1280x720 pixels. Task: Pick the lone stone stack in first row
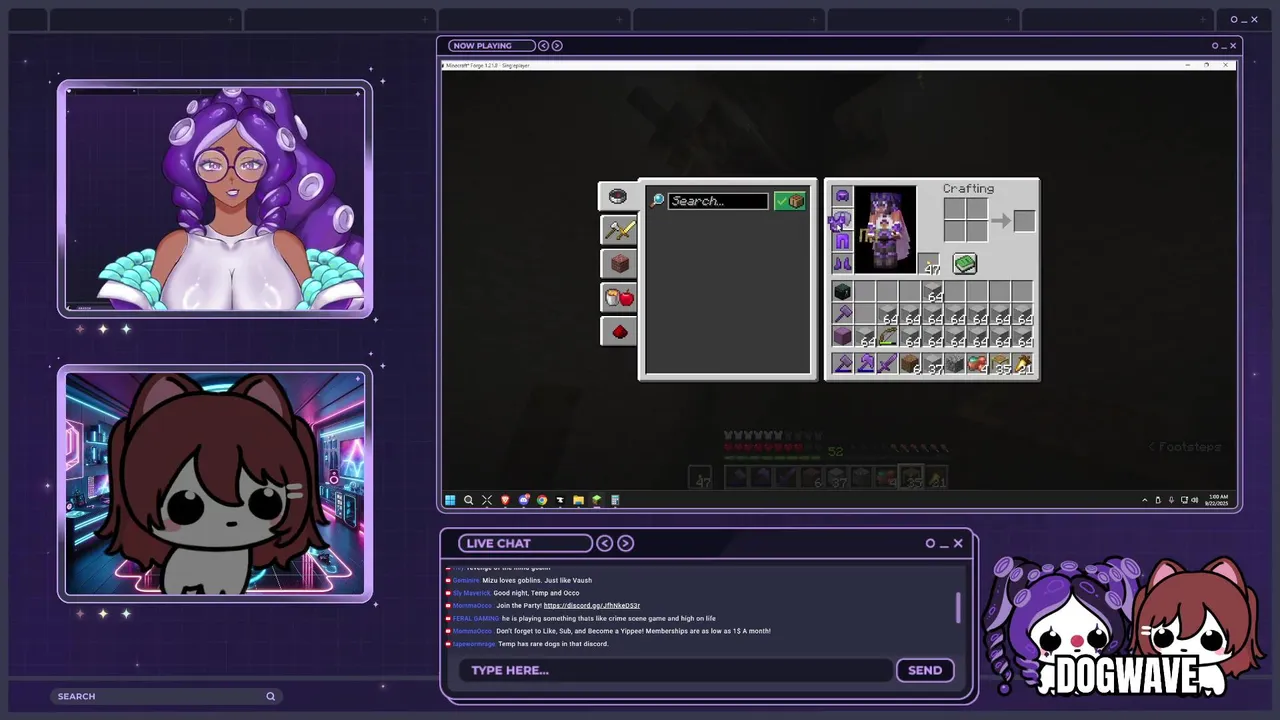coord(933,292)
